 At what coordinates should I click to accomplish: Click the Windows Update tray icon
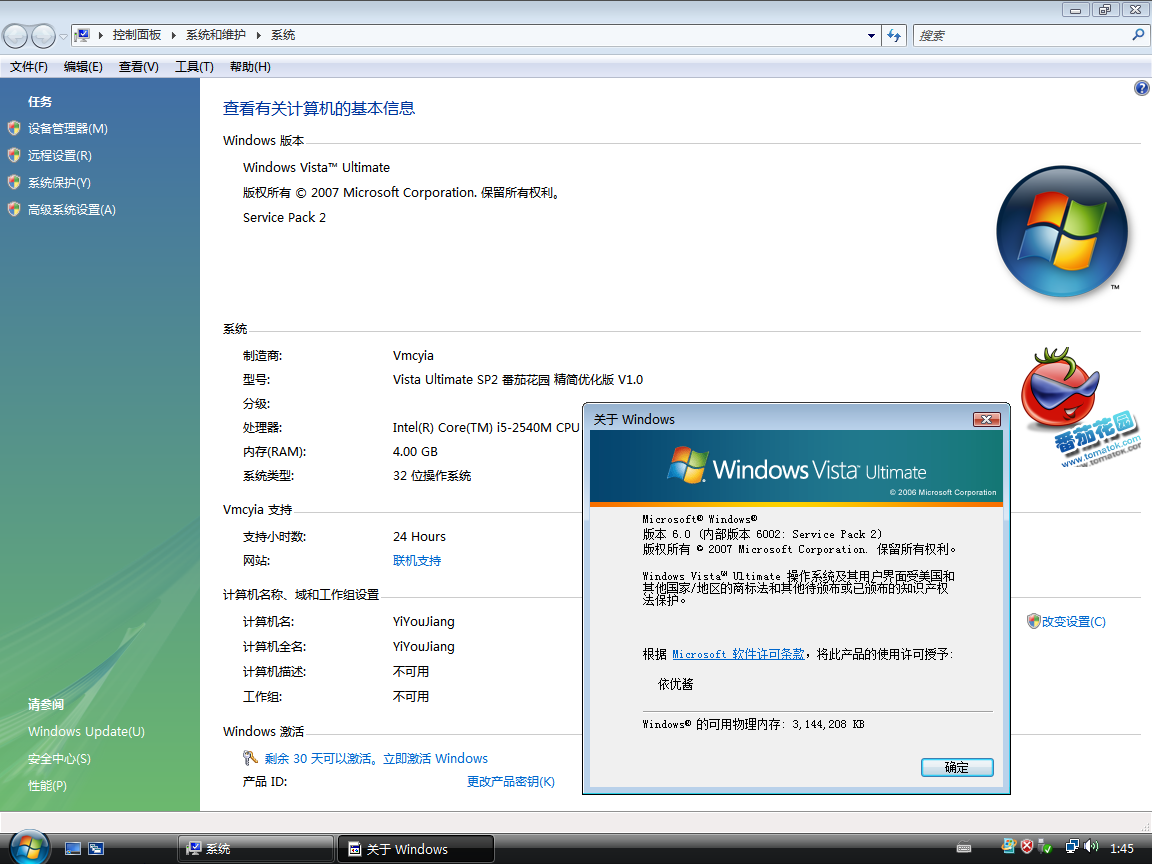point(1009,847)
